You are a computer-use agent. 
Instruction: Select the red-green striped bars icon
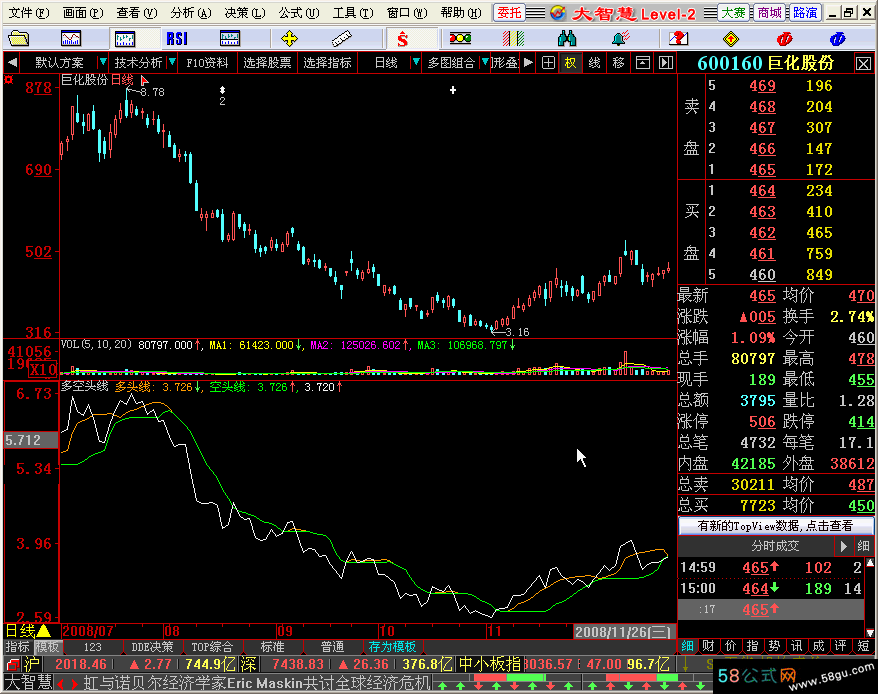[513, 39]
